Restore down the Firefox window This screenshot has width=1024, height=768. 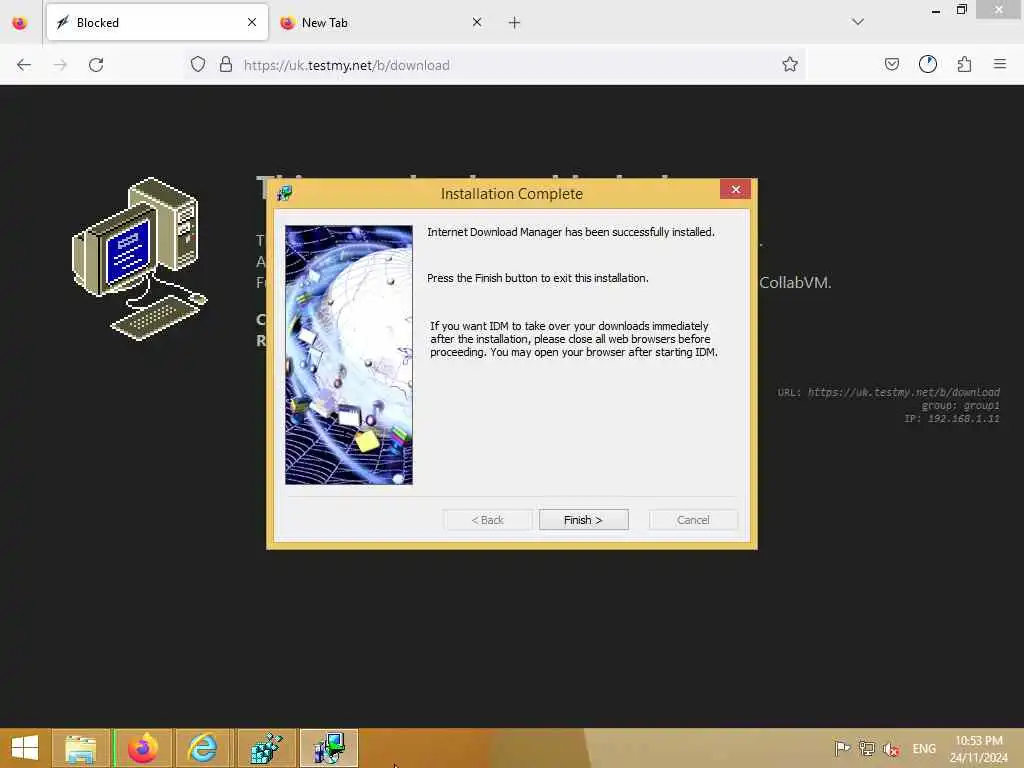point(962,10)
